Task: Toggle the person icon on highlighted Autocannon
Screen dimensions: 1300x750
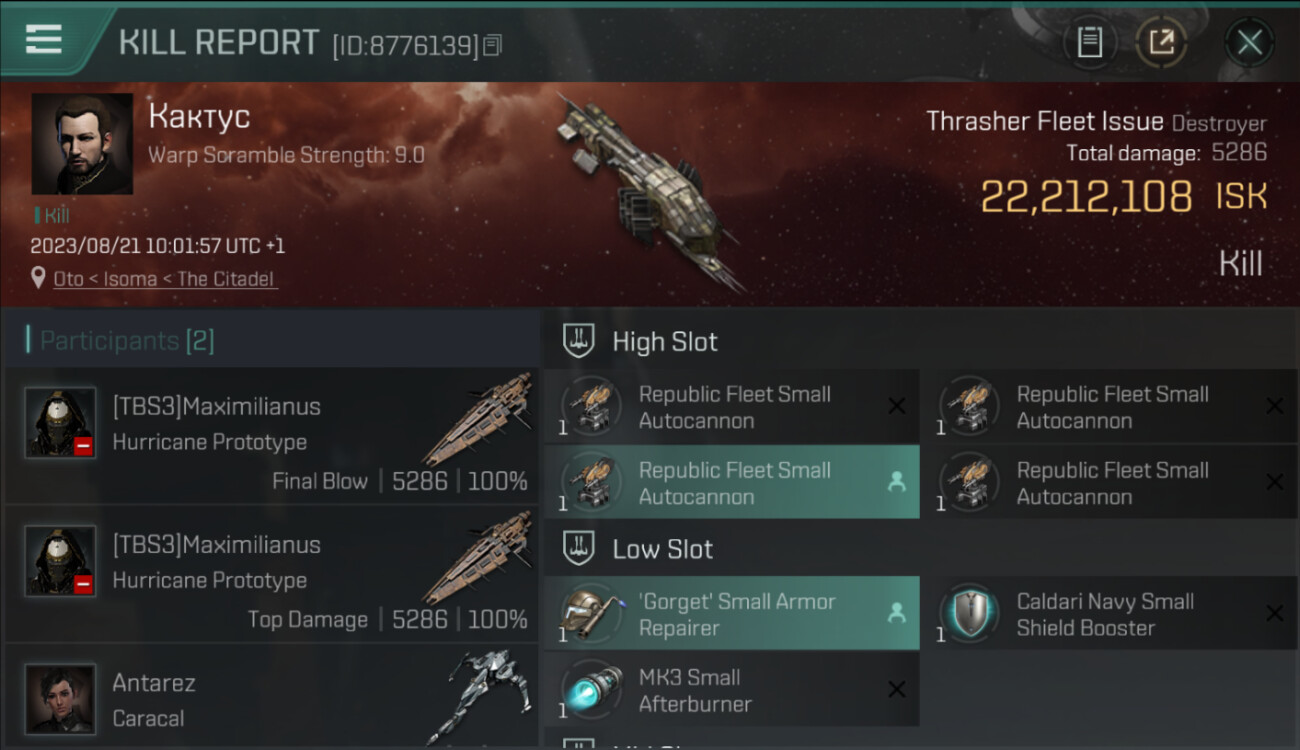Action: tap(896, 482)
